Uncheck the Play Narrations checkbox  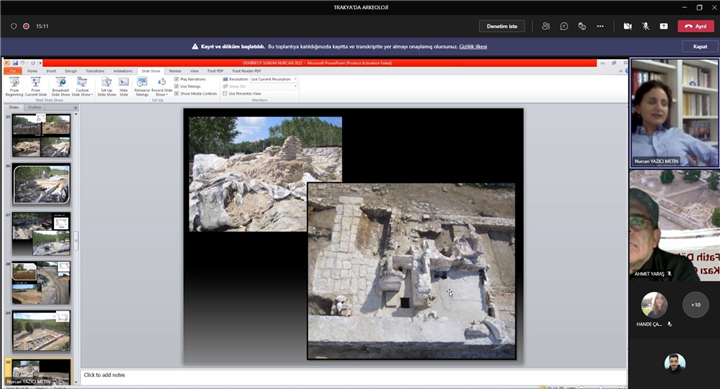coord(177,79)
